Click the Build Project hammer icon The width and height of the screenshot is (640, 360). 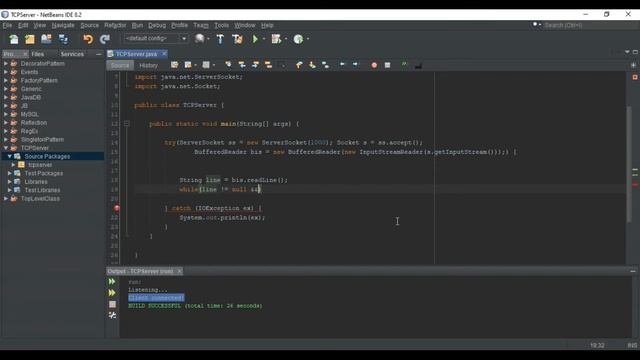[x=220, y=39]
